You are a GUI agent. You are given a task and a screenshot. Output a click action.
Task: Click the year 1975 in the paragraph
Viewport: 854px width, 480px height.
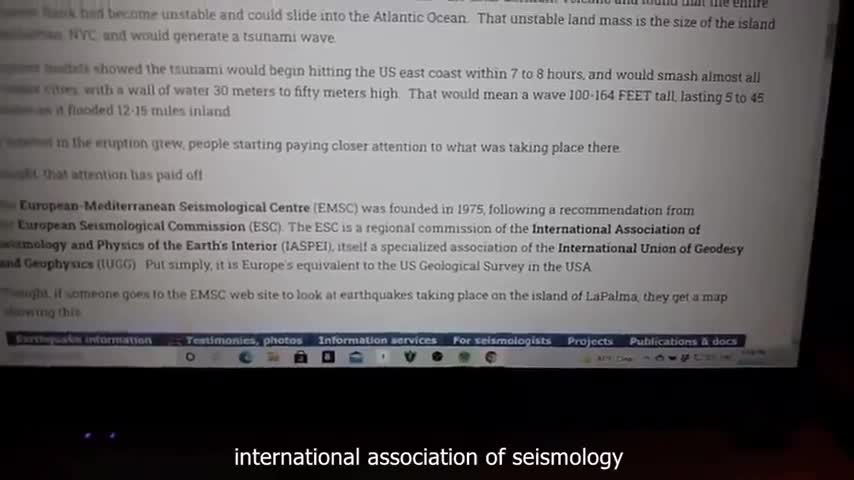click(471, 210)
